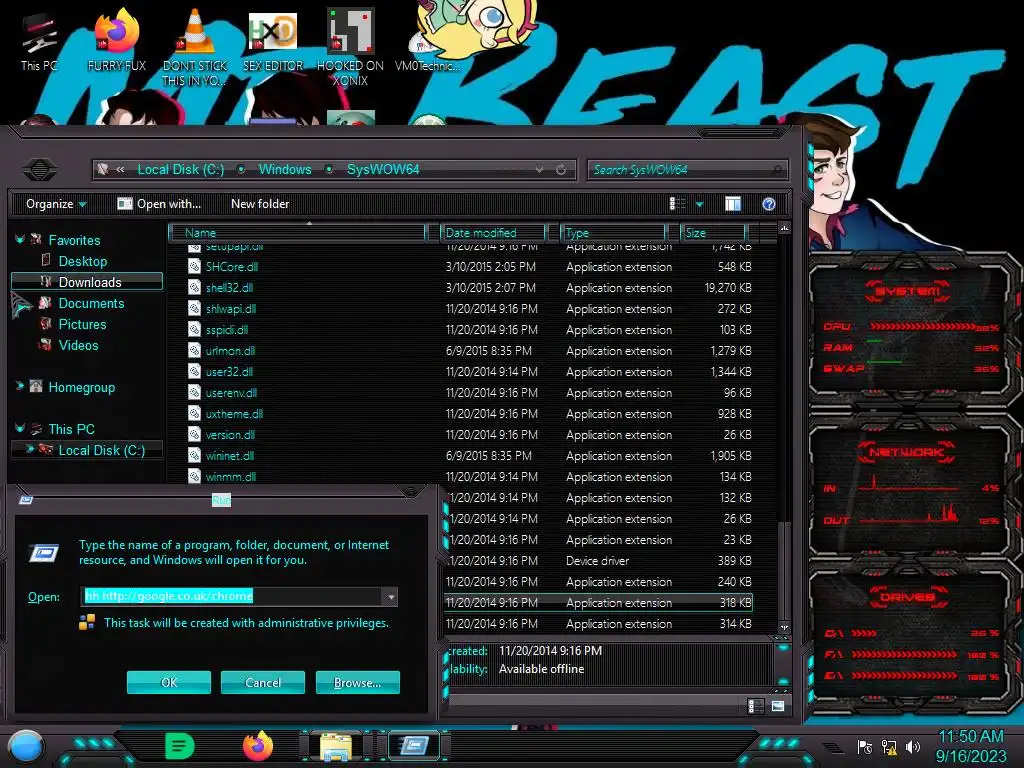Select Downloads in the Favorites tree

click(87, 281)
